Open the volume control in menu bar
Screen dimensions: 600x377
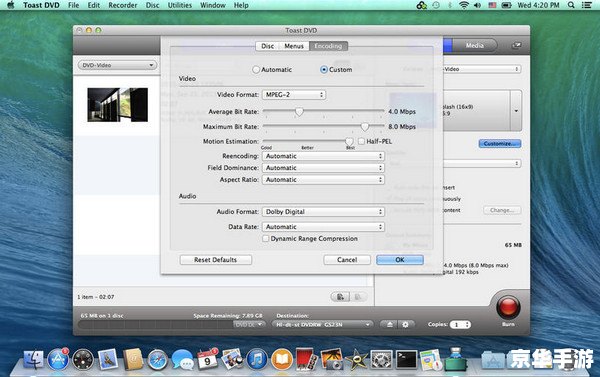coord(477,5)
